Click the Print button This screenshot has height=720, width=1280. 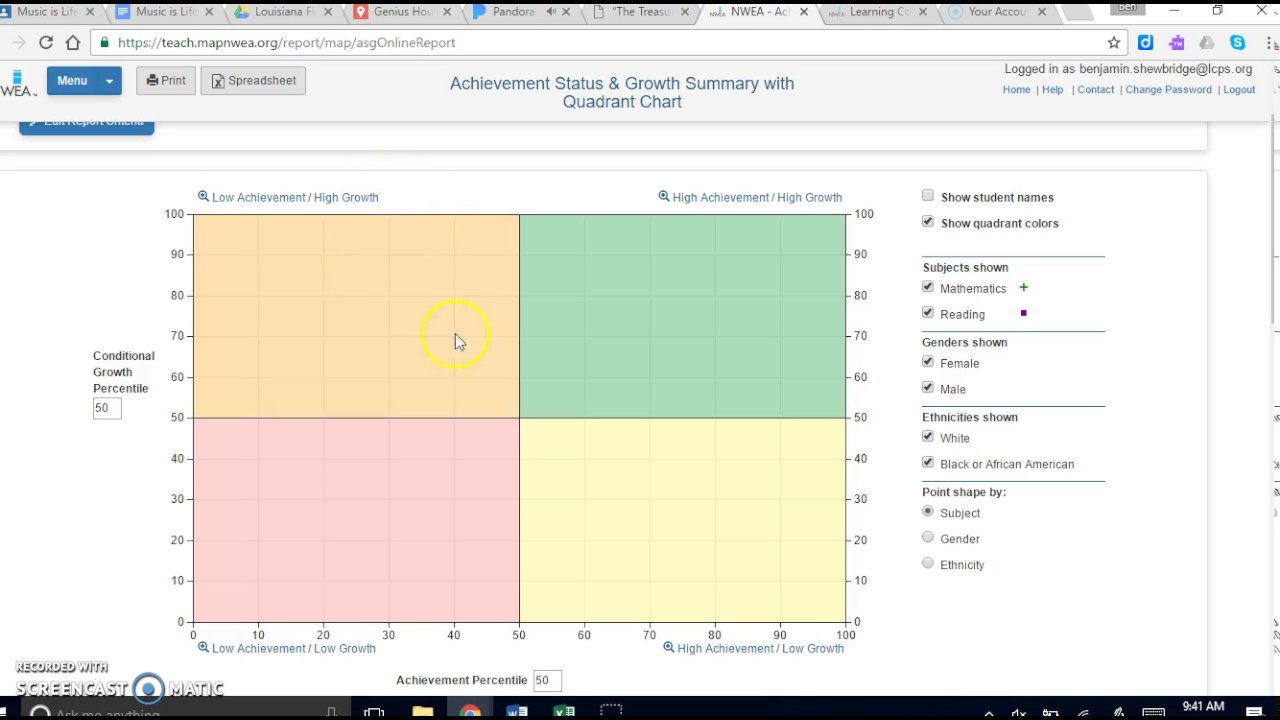click(166, 81)
